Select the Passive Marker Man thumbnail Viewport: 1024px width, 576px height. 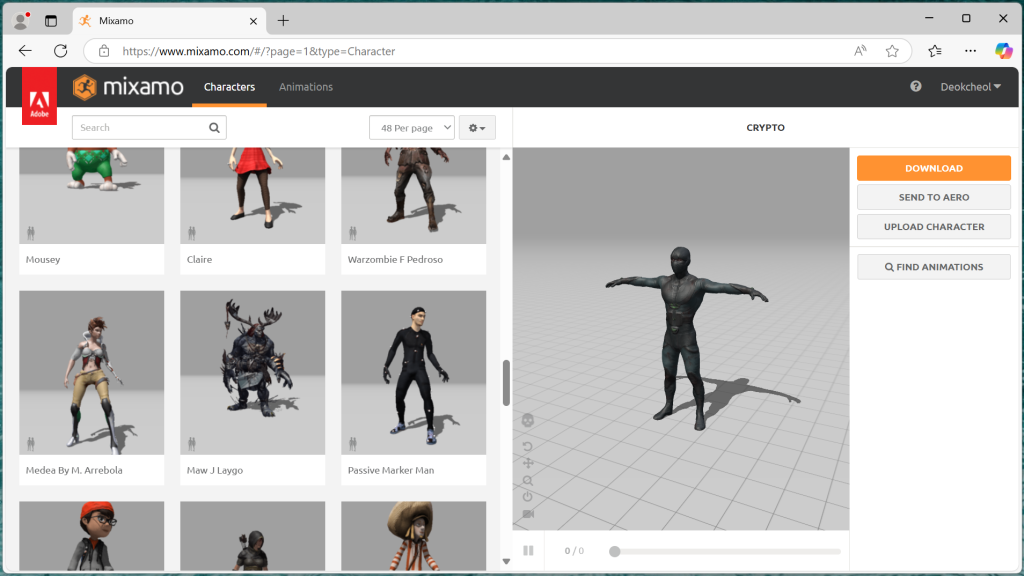413,372
